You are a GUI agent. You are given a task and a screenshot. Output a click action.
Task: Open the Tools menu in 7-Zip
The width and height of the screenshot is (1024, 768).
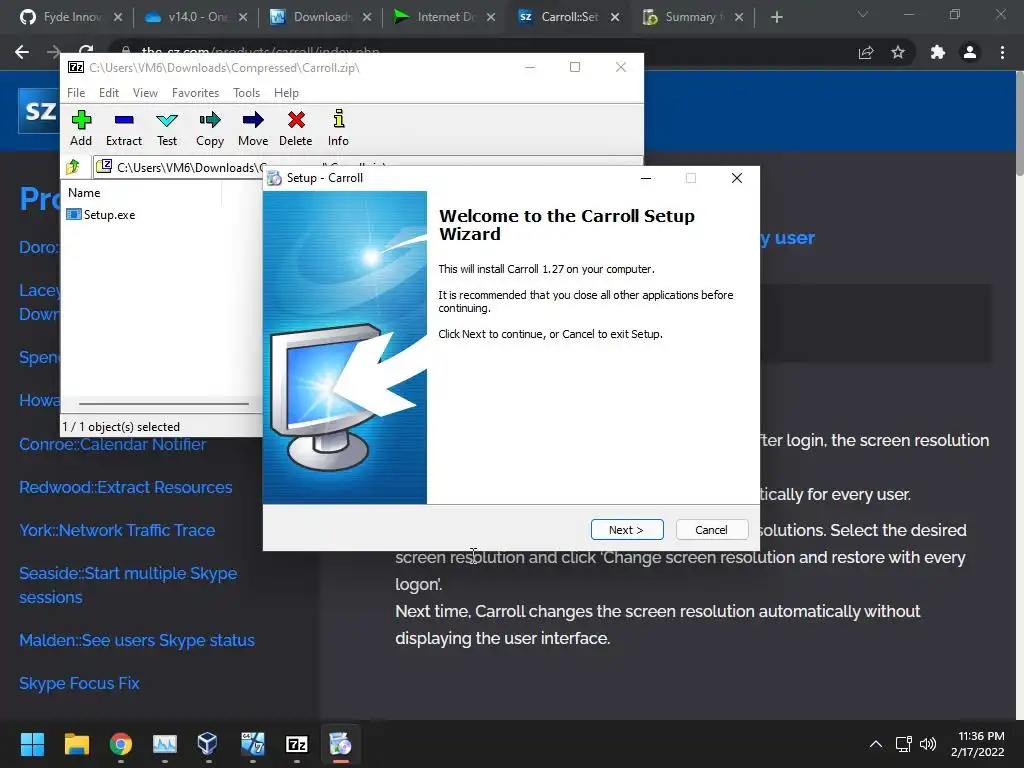(246, 93)
